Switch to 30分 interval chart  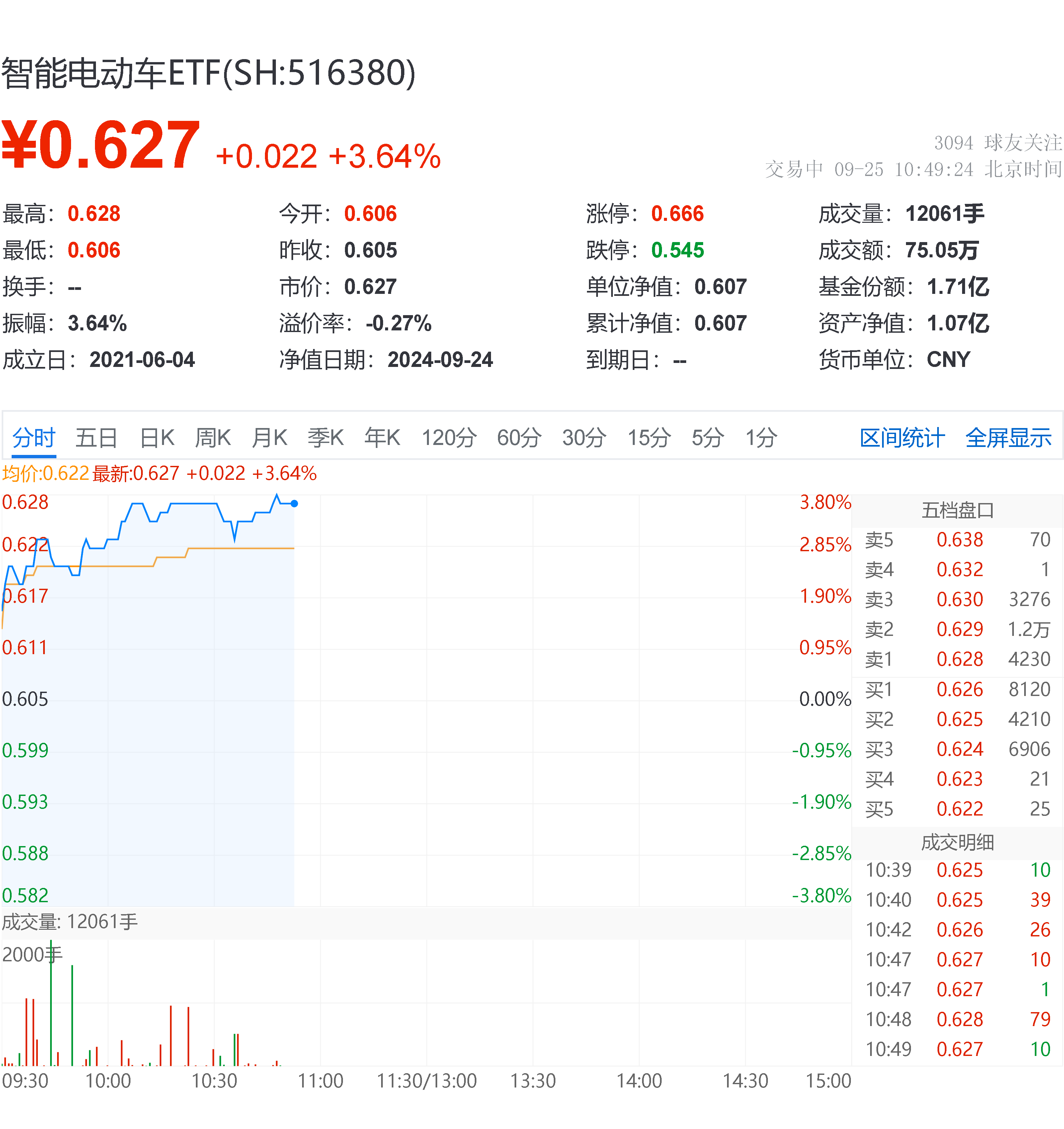(x=584, y=438)
